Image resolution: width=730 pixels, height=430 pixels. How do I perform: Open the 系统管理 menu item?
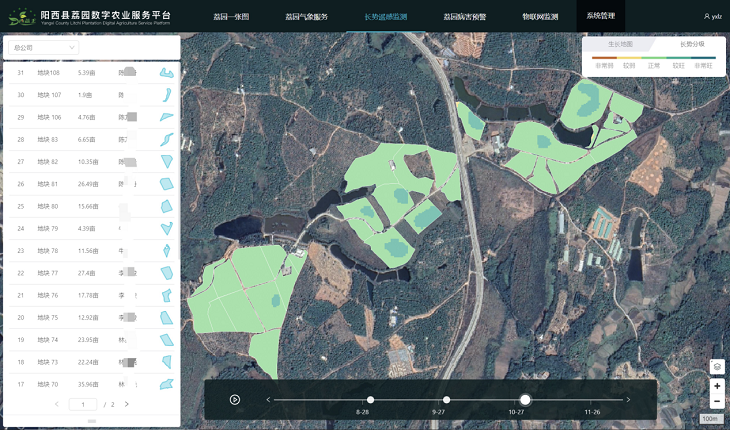point(601,17)
